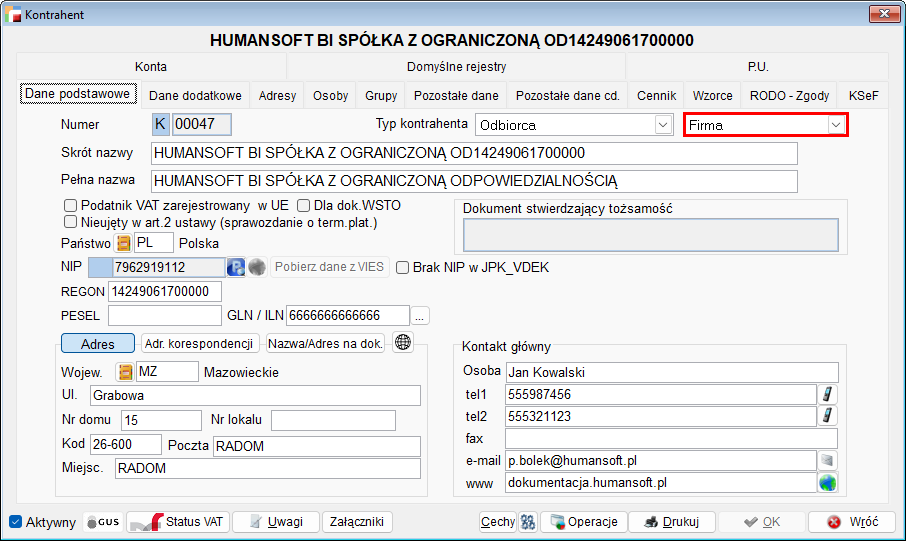Uncheck the Aktywny checkbox
Viewport: 906px width, 541px height.
point(16,522)
